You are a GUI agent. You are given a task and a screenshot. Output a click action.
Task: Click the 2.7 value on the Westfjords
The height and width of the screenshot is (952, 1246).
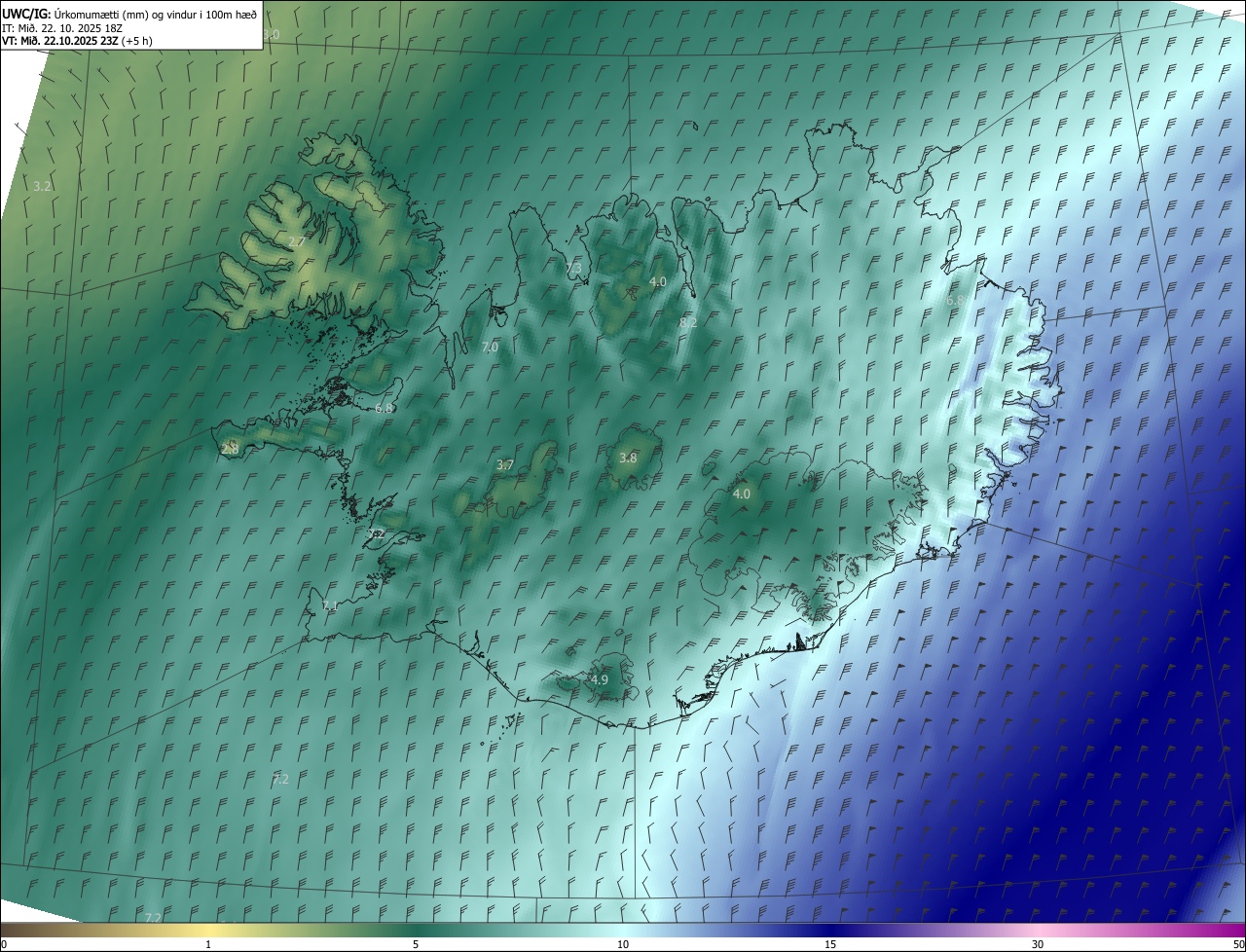tap(297, 241)
